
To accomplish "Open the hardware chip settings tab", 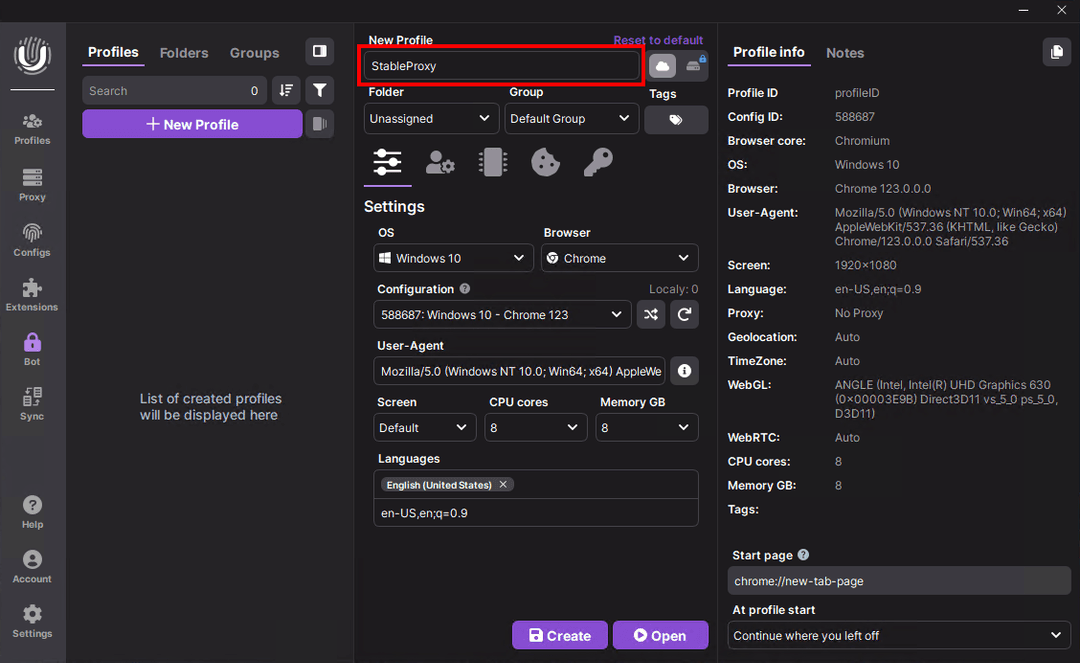I will 492,162.
